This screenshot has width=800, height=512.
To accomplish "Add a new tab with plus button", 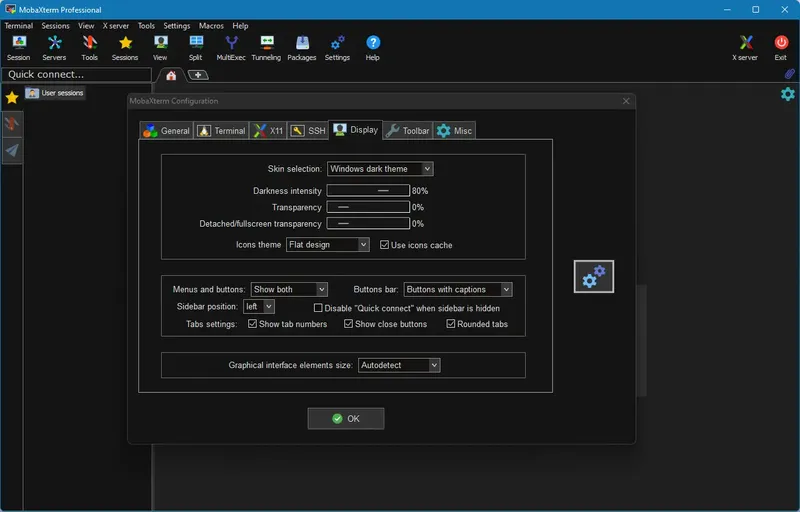I will pyautogui.click(x=198, y=75).
